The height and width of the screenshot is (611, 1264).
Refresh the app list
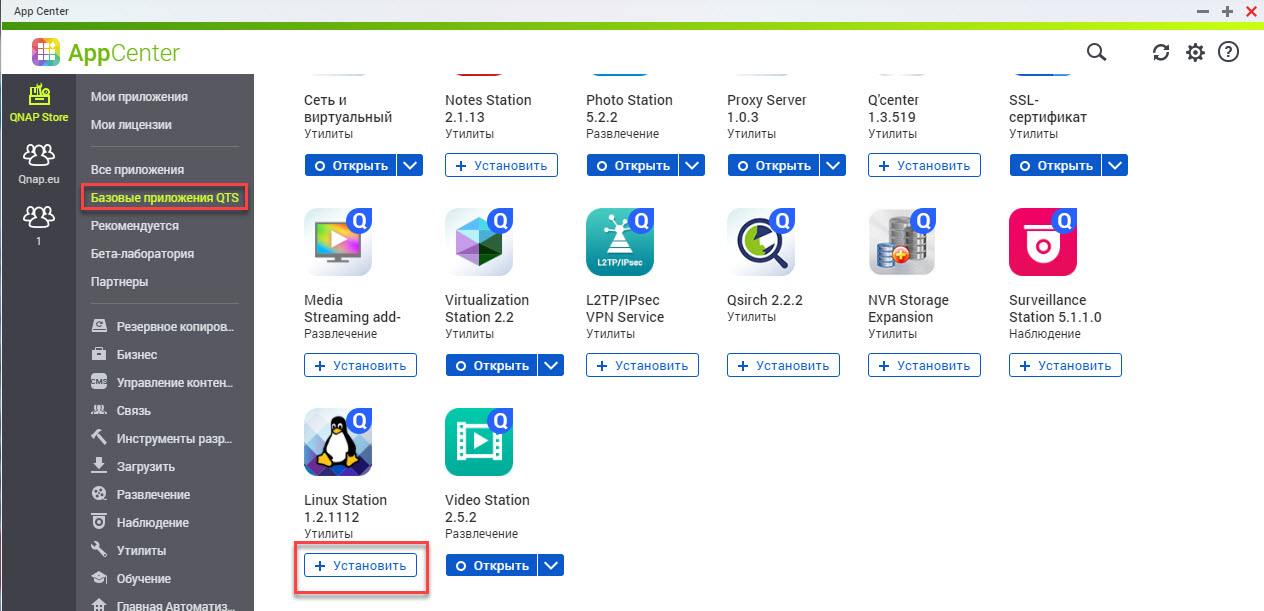tap(1161, 53)
